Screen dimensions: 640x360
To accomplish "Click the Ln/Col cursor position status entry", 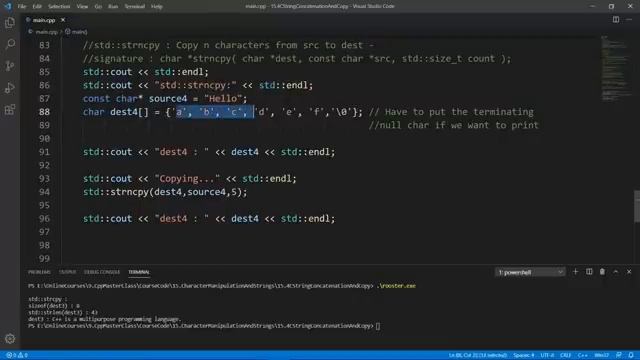I will [x=478, y=355].
